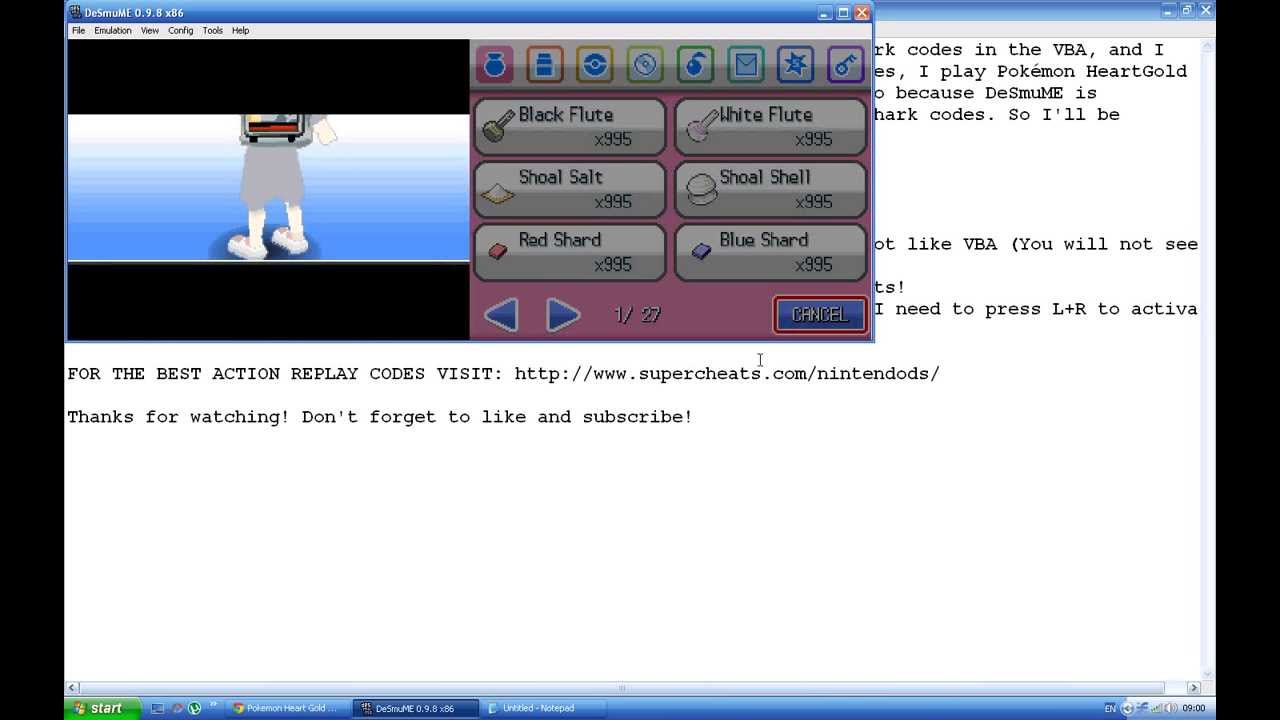Click the Notepad horizontal scrollbar thumb
This screenshot has height=720, width=1280.
coord(621,688)
